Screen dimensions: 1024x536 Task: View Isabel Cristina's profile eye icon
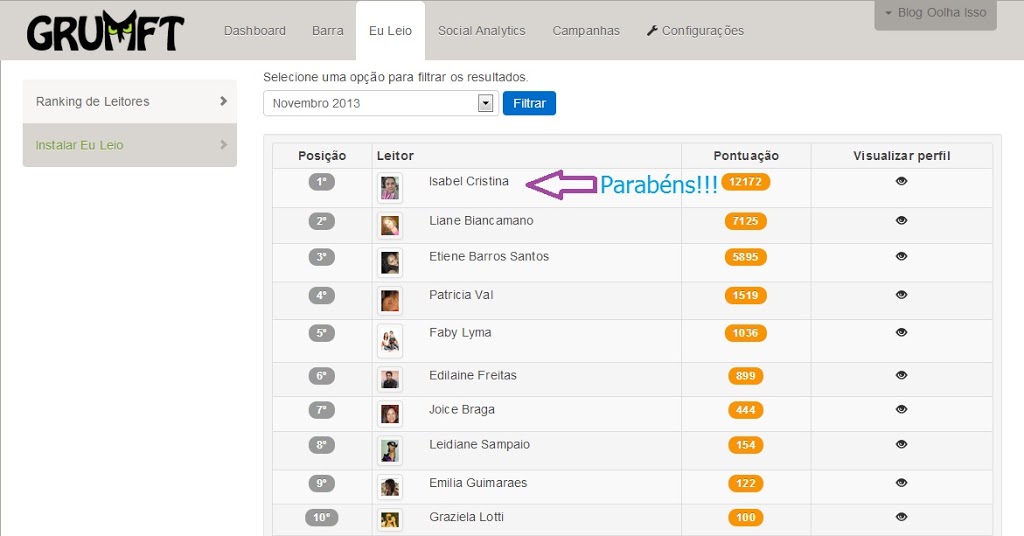901,181
